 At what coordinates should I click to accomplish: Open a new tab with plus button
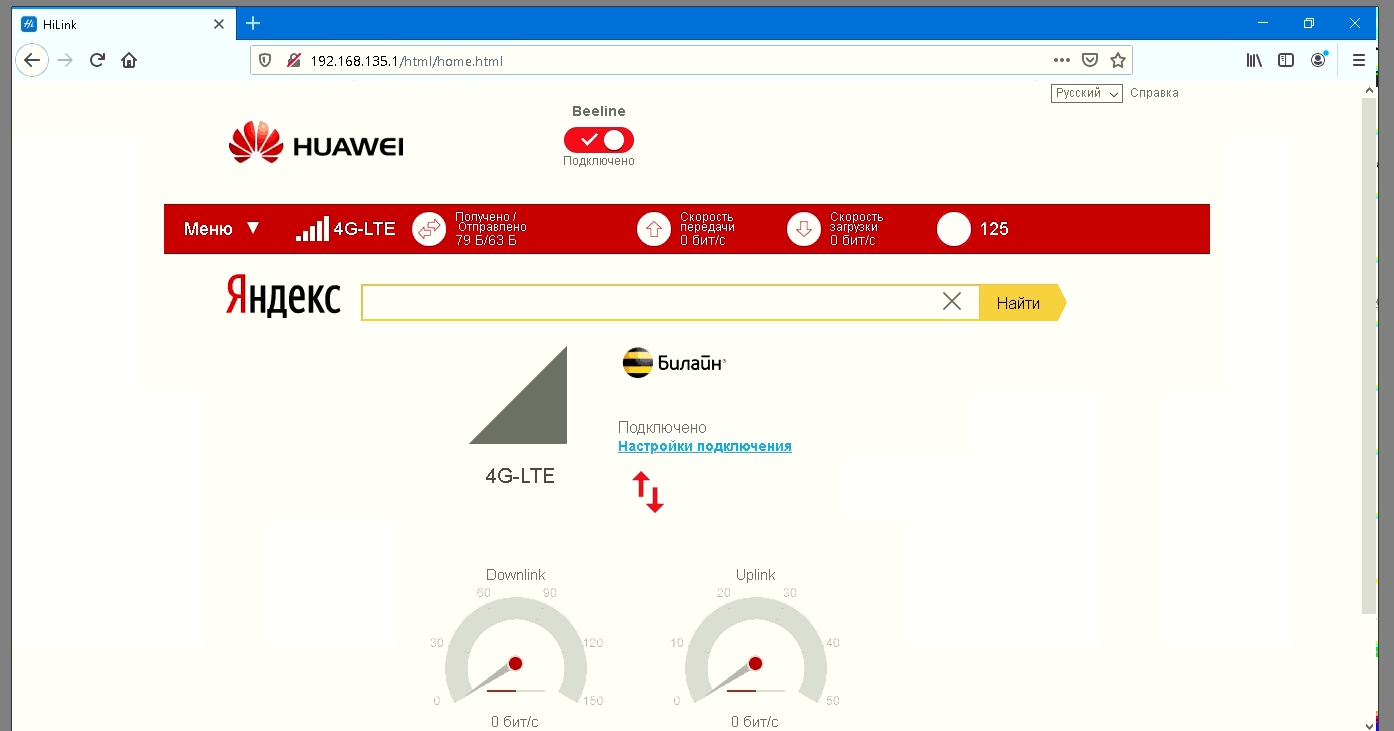(x=253, y=23)
